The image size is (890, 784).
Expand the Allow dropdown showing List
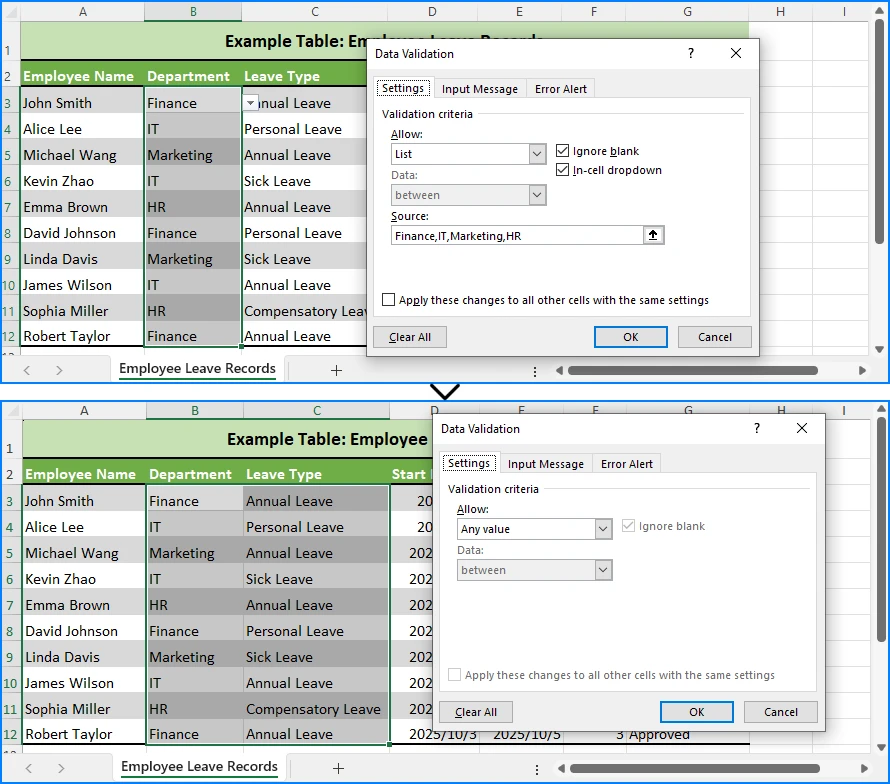(537, 154)
